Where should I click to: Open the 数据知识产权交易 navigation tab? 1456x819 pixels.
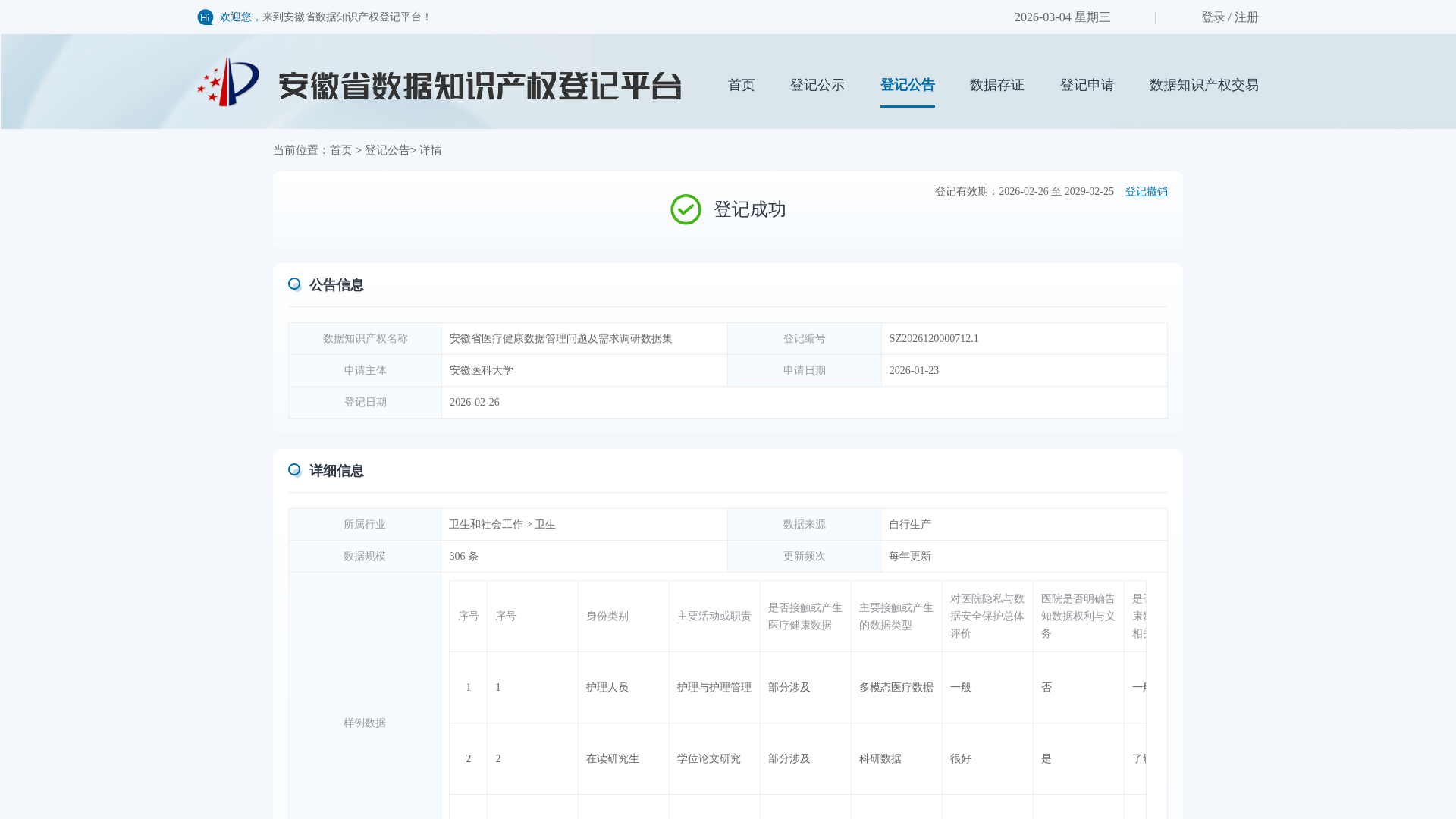pos(1203,85)
